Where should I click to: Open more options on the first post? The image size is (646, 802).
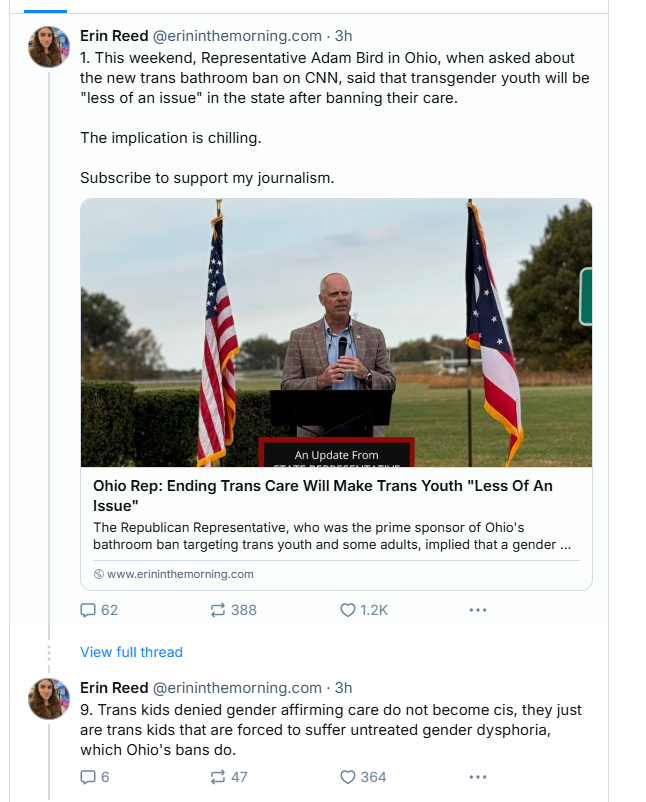[x=478, y=610]
